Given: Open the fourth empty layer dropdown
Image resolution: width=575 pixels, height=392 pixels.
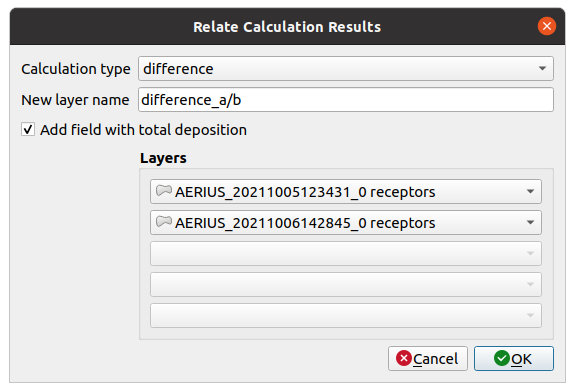Looking at the screenshot, I should pos(345,284).
